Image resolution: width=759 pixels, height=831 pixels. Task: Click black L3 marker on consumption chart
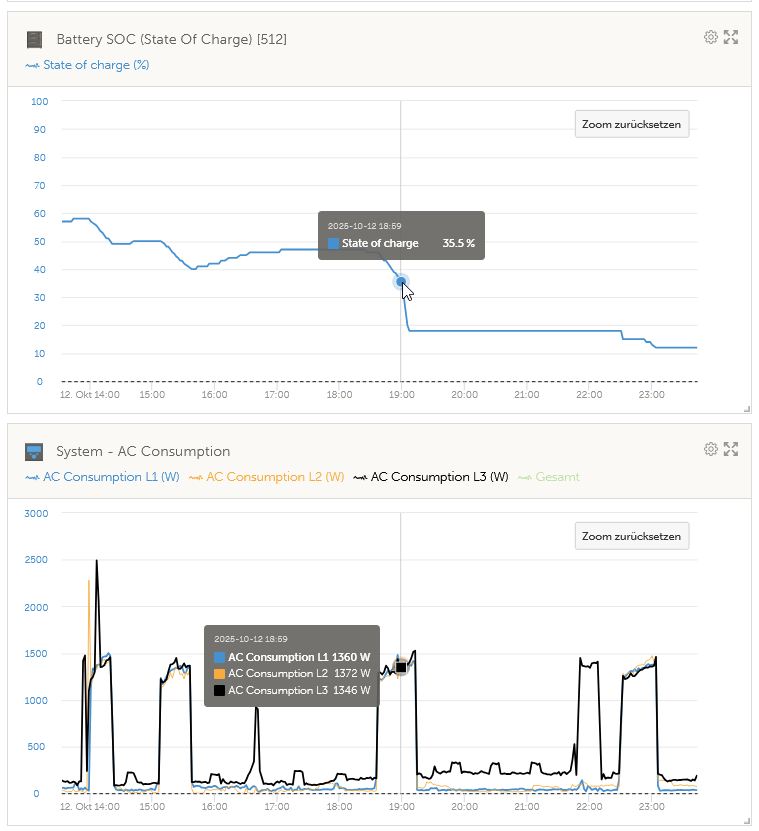tap(401, 667)
